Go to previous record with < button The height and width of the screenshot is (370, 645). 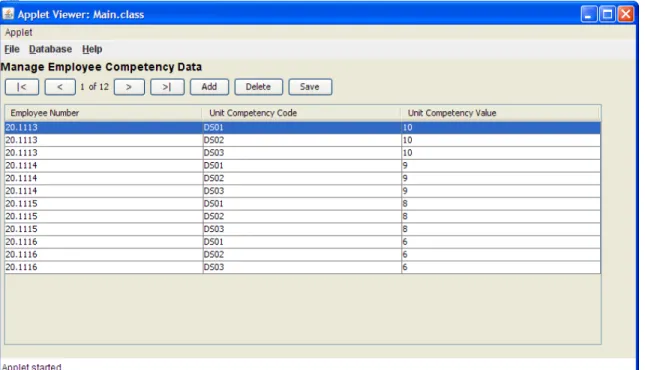click(x=60, y=87)
